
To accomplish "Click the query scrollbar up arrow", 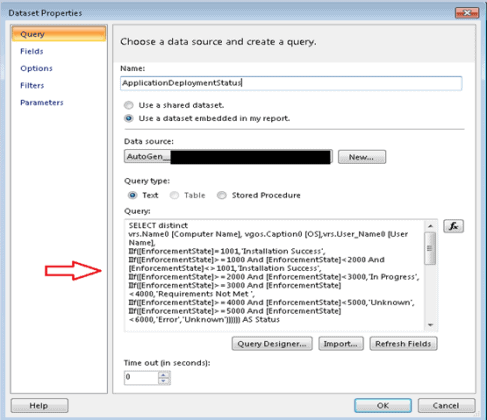I will click(x=430, y=226).
